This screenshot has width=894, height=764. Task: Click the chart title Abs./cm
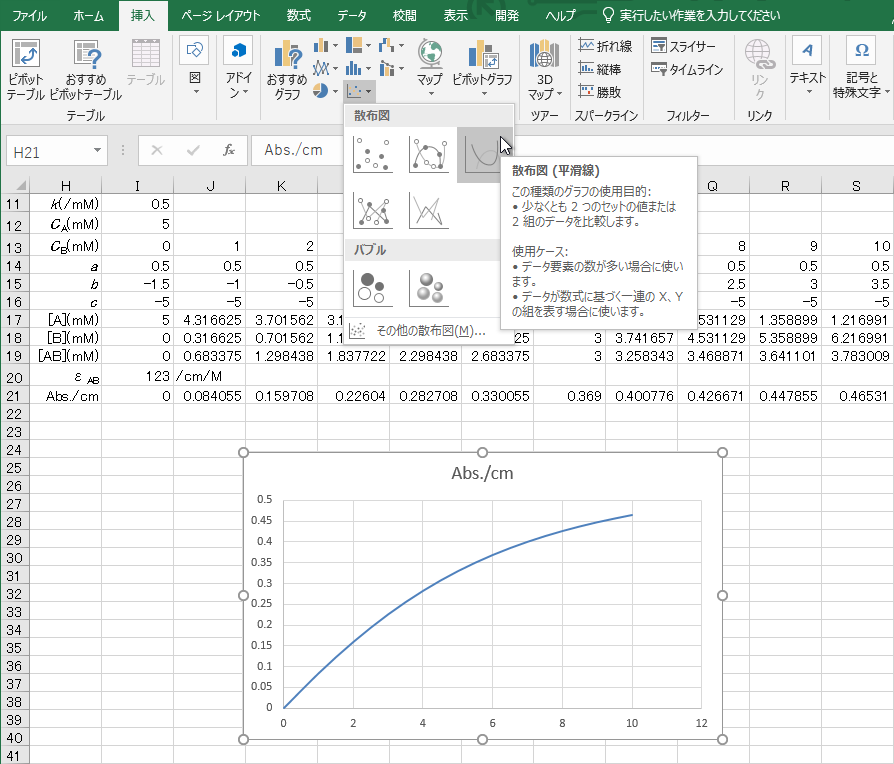482,473
